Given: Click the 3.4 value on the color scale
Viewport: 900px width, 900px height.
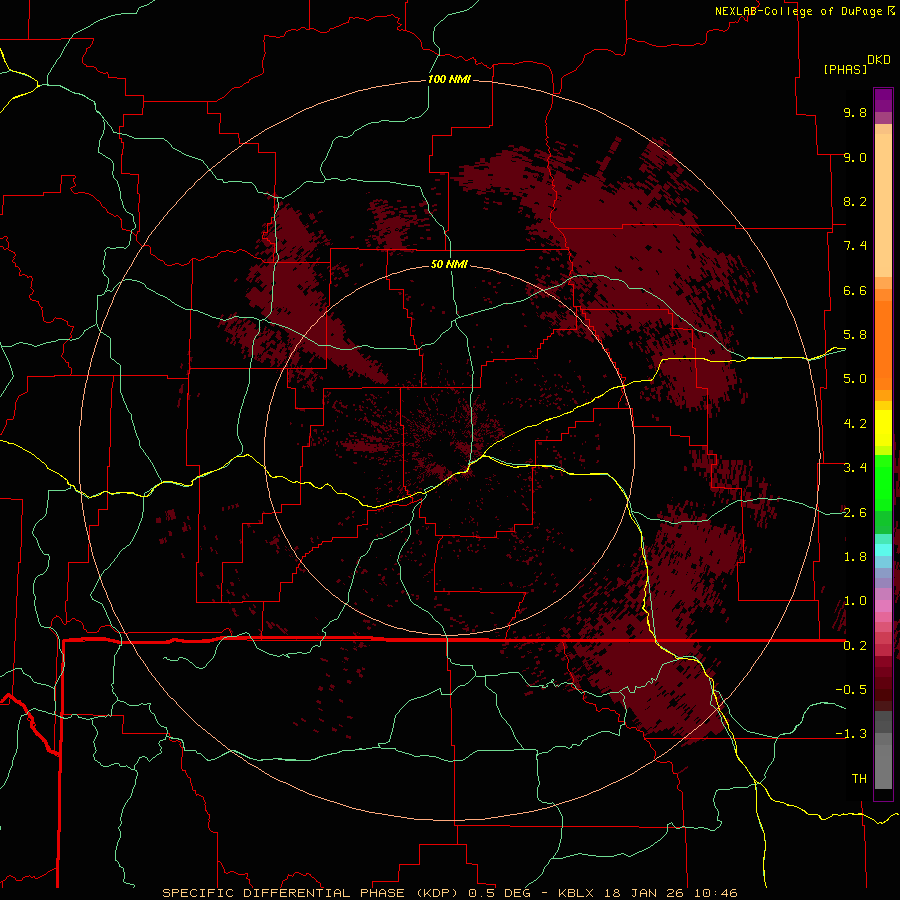Looking at the screenshot, I should 855,468.
